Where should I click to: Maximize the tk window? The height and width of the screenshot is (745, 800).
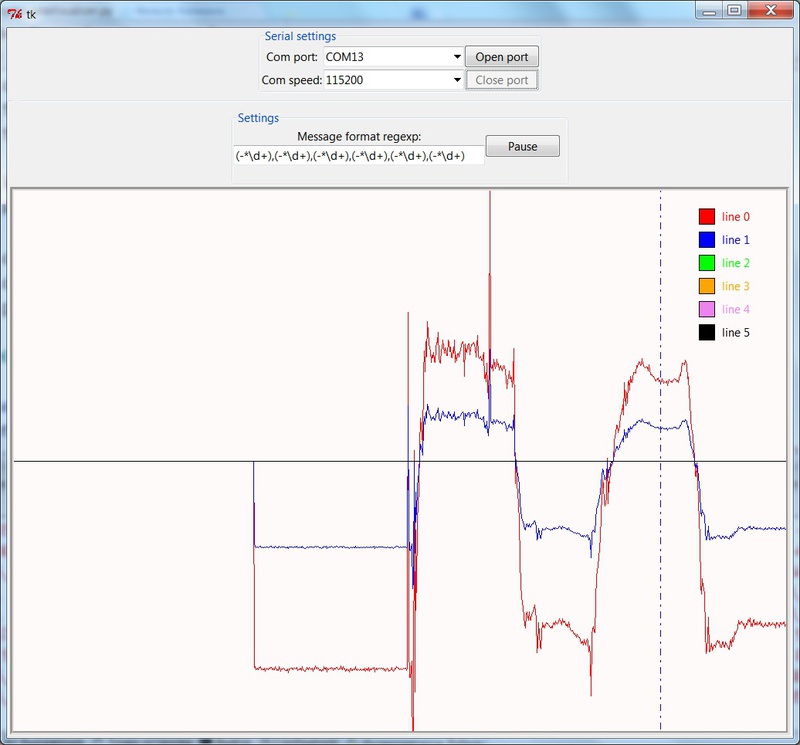click(733, 10)
